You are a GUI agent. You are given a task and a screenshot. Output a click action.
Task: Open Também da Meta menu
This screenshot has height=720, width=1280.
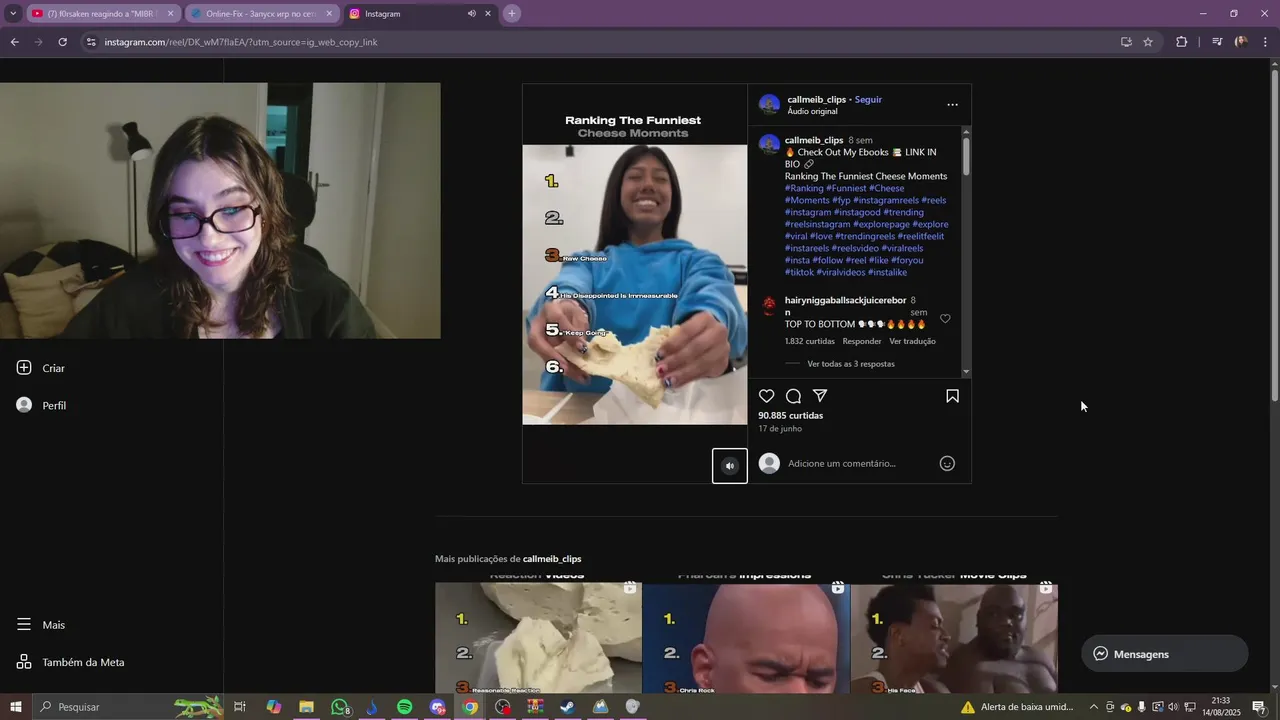point(71,662)
